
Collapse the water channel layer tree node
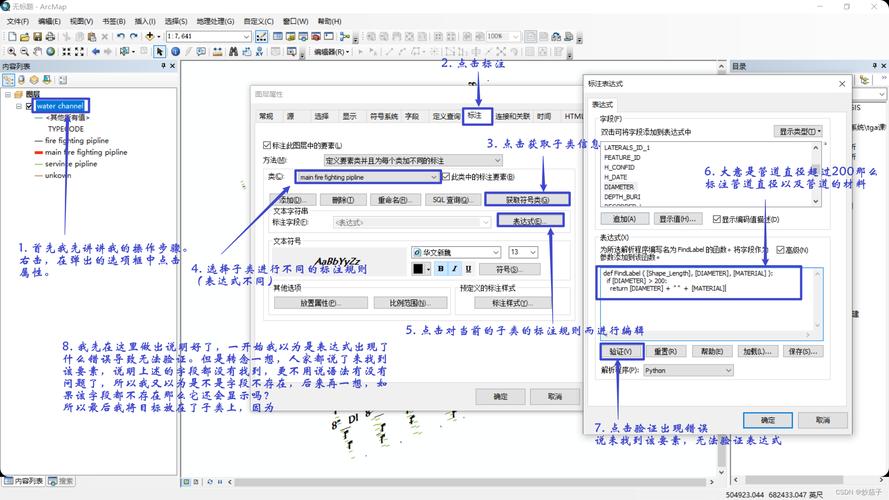tap(19, 106)
